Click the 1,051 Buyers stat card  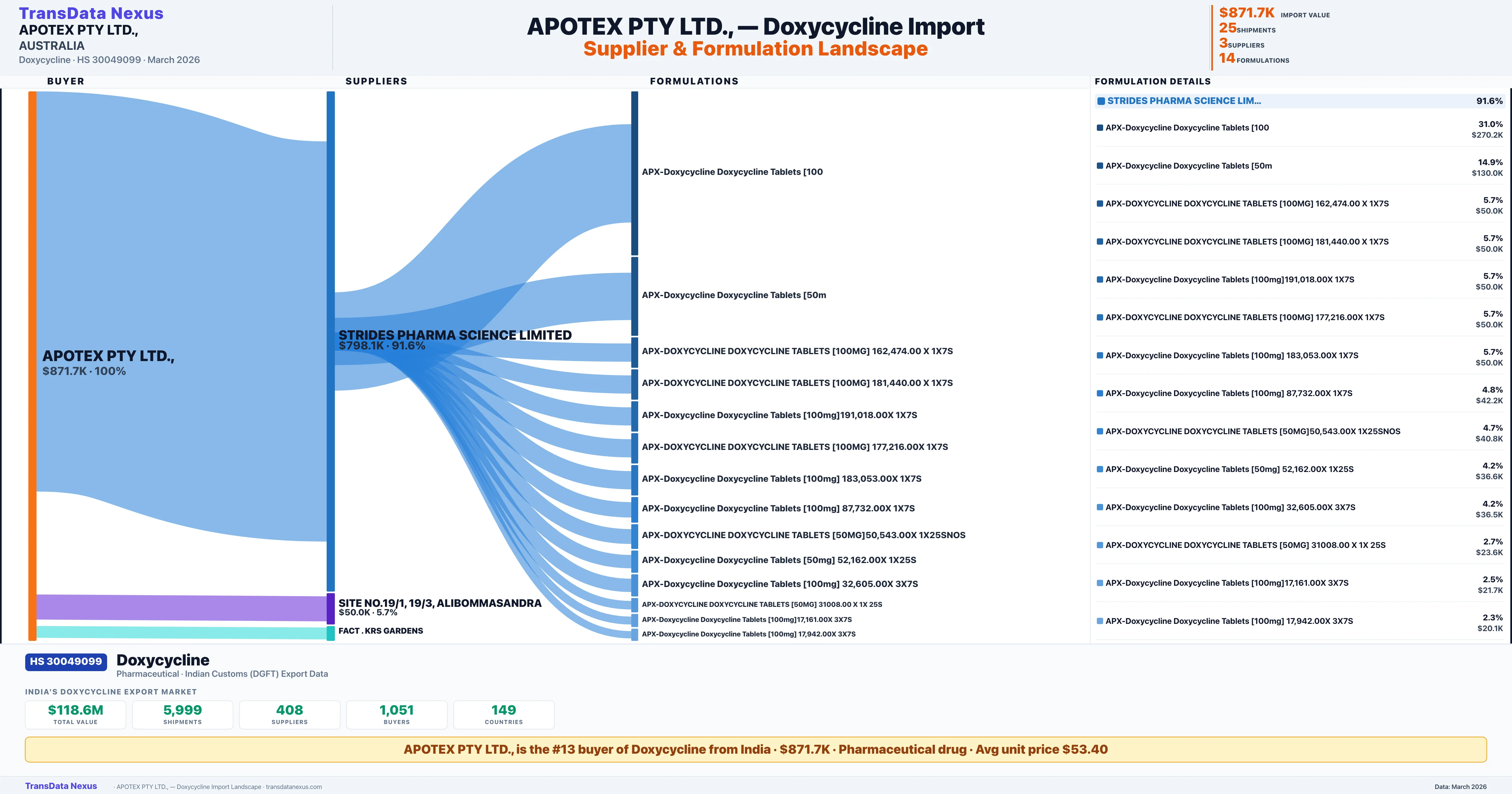click(x=397, y=714)
